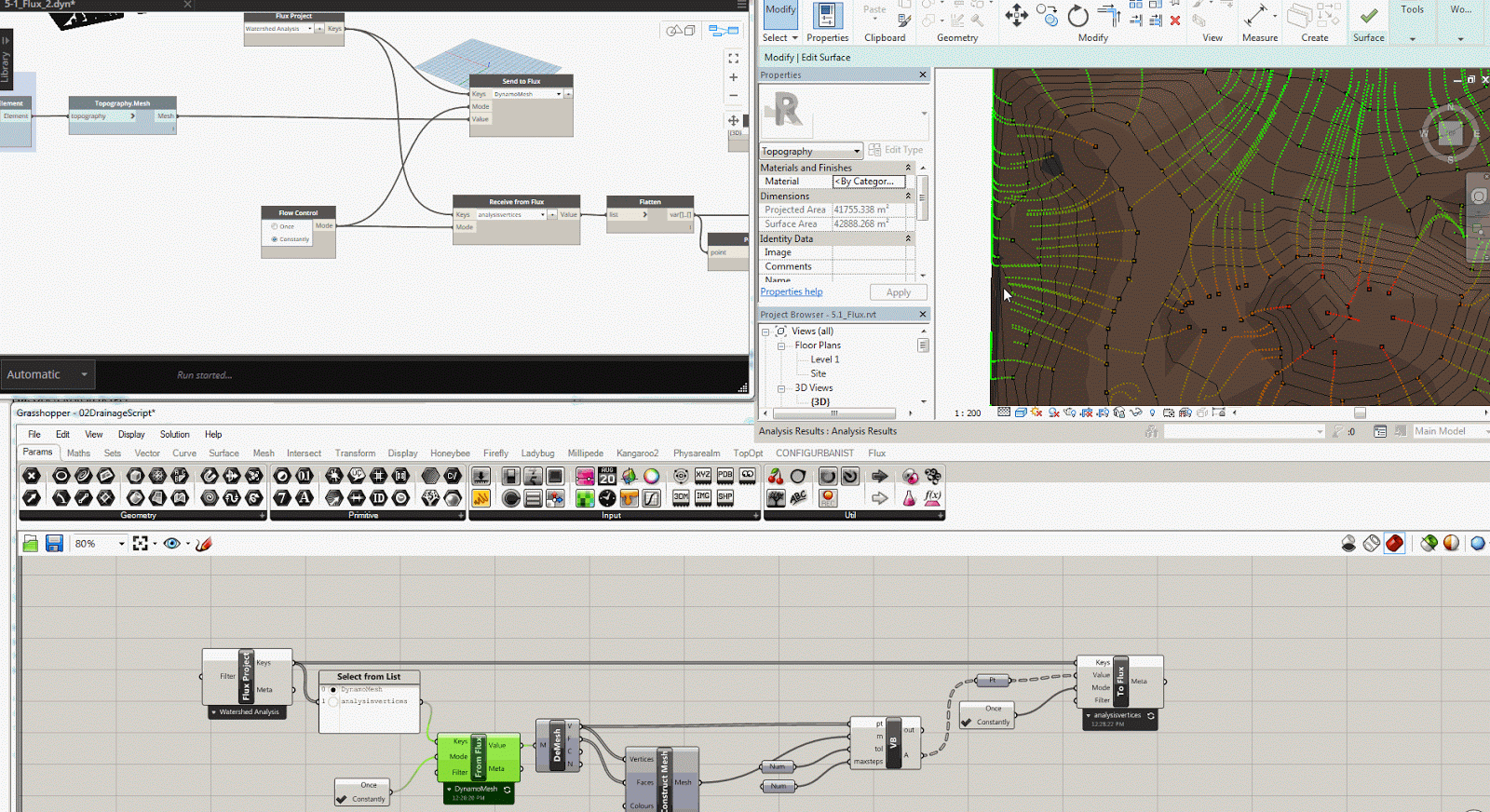Viewport: 1490px width, 812px height.
Task: Open the Site floor plan view
Action: point(818,373)
